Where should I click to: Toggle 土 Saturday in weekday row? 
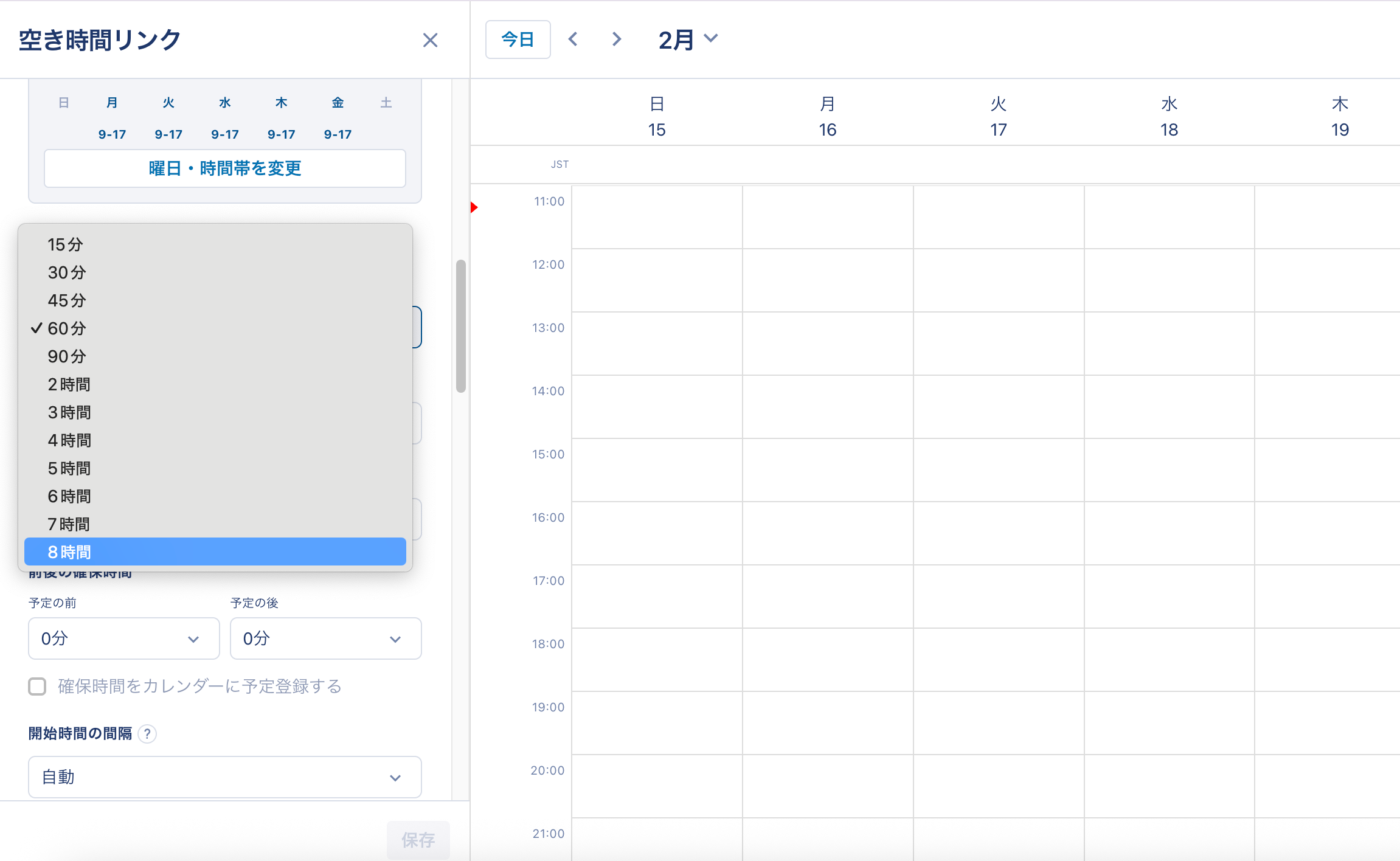(386, 103)
